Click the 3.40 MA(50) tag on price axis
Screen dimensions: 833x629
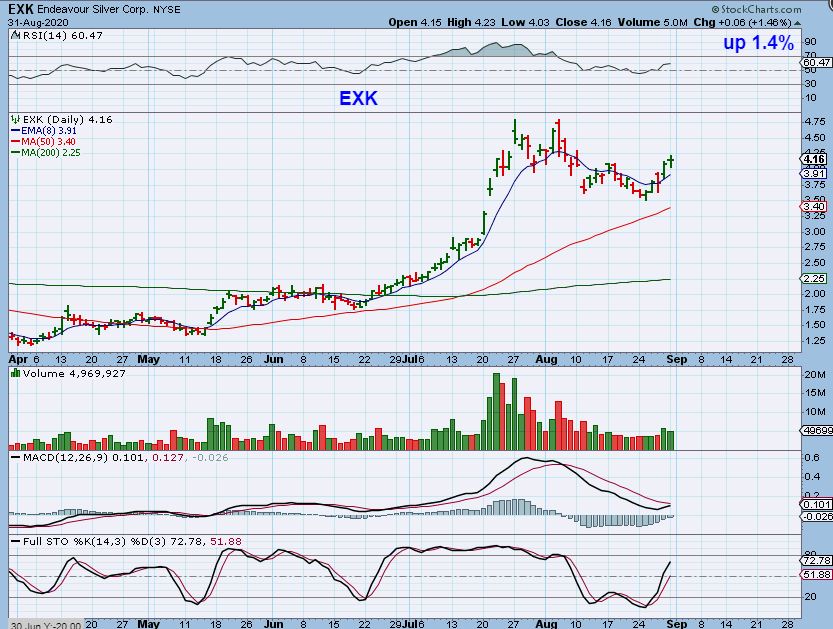click(813, 207)
